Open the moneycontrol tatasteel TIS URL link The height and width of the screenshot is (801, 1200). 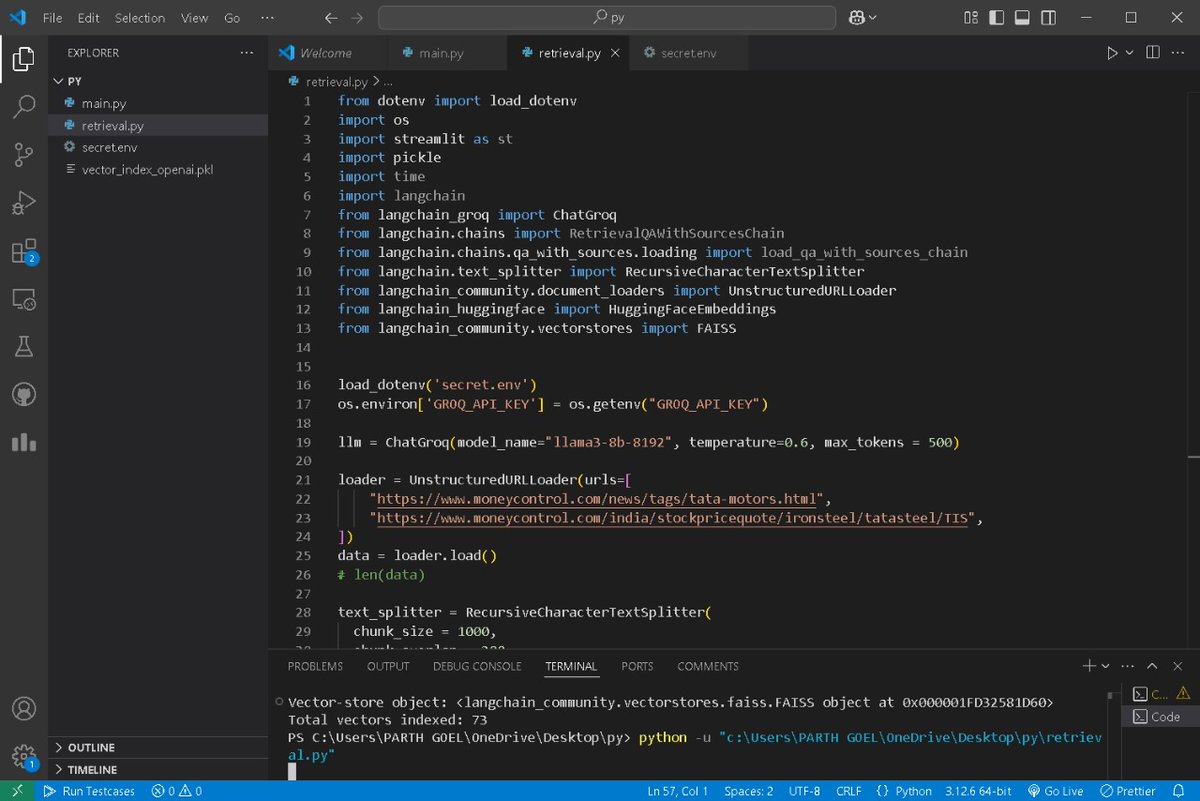pos(671,518)
